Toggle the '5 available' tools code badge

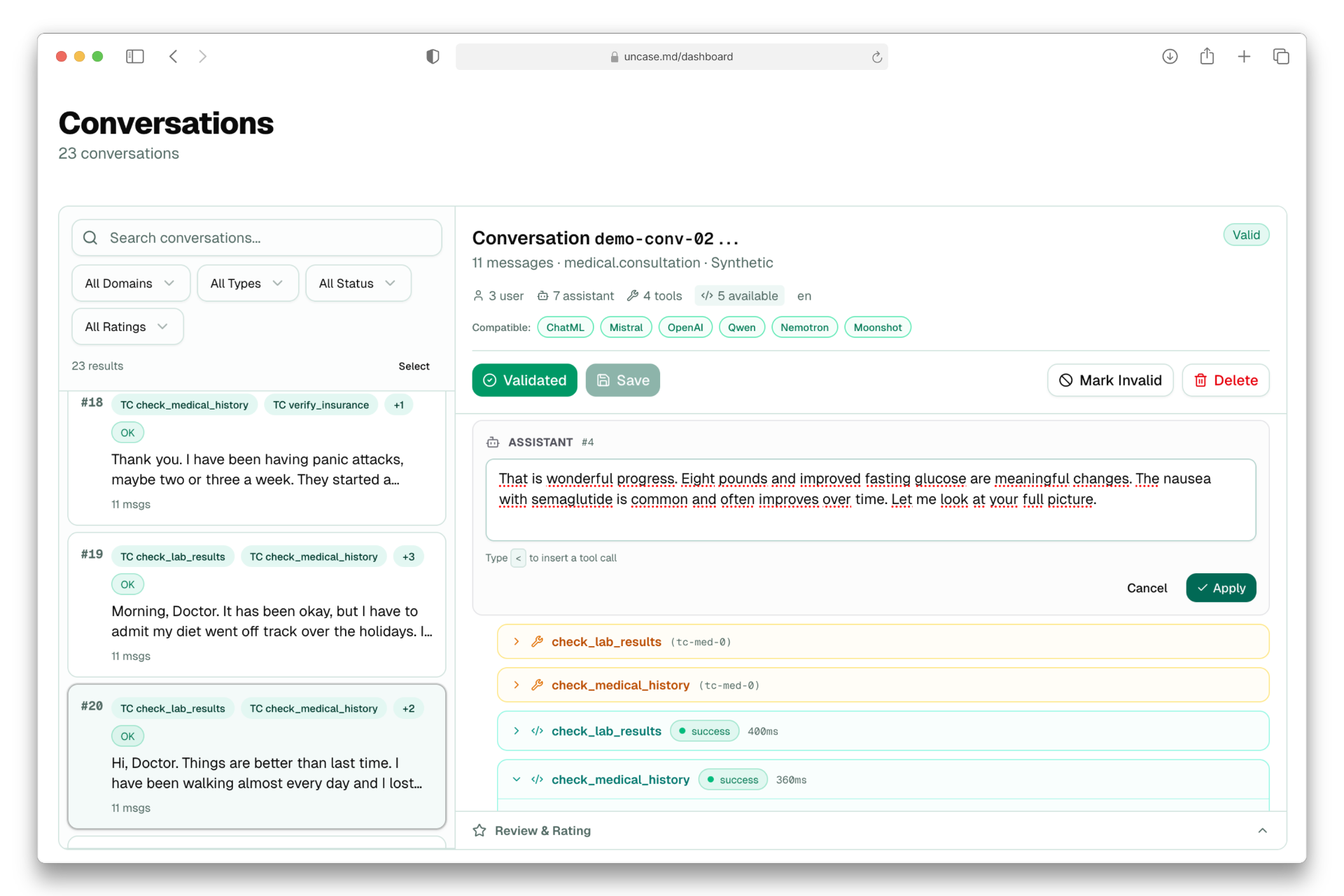(x=739, y=296)
